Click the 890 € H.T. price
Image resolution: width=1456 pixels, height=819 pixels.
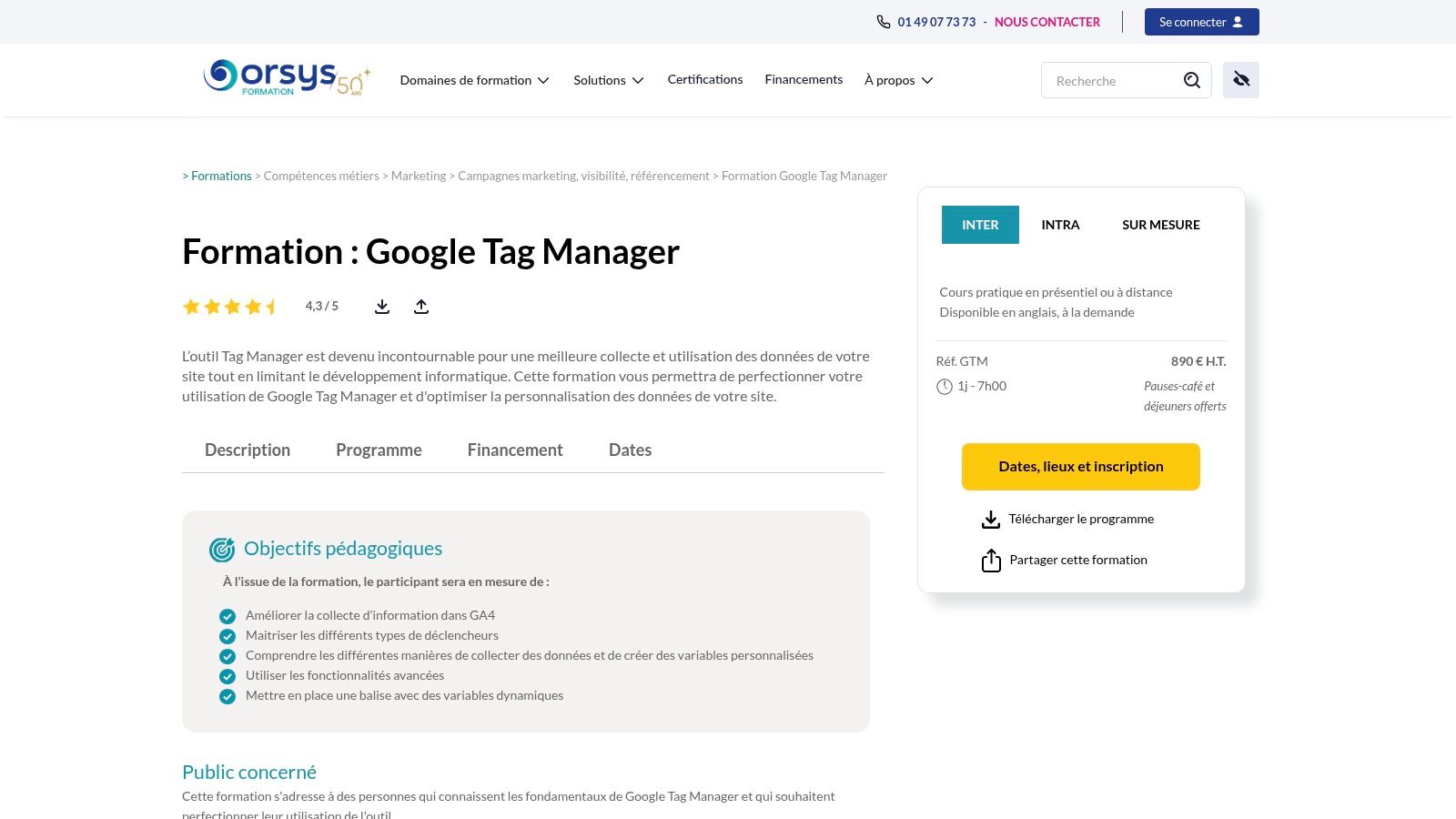coord(1198,361)
